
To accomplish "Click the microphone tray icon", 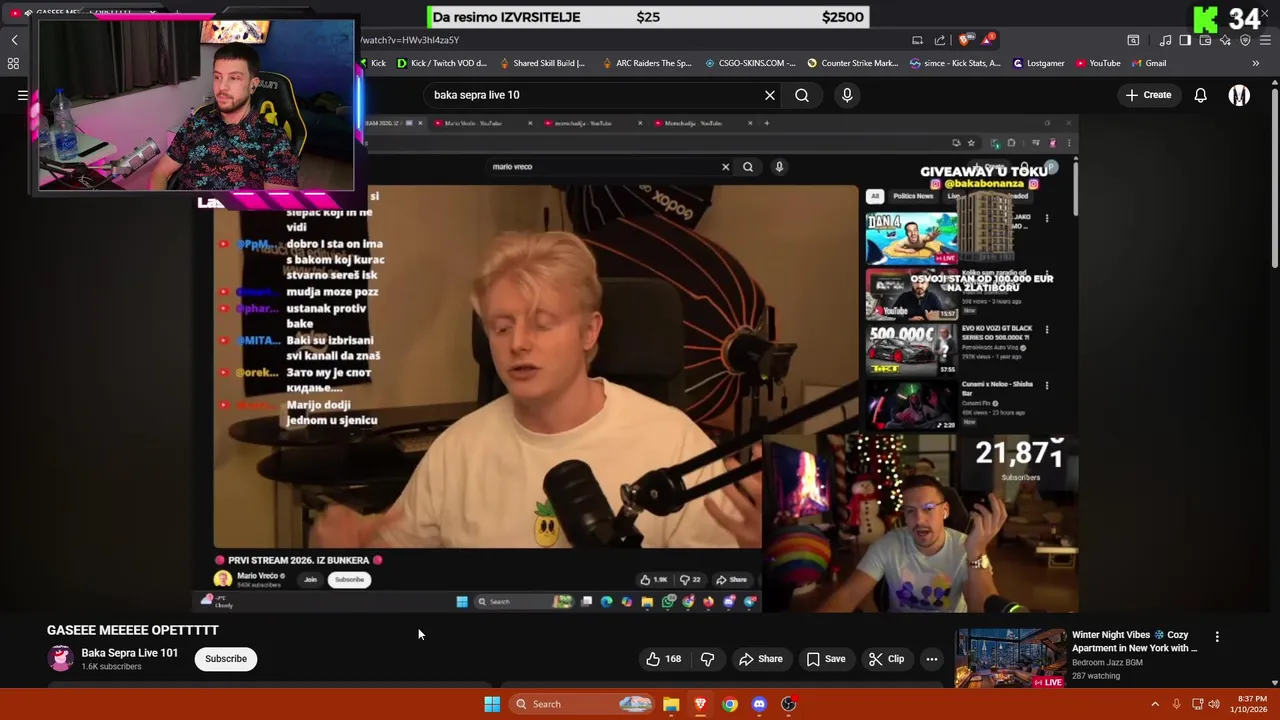I will 1176,704.
